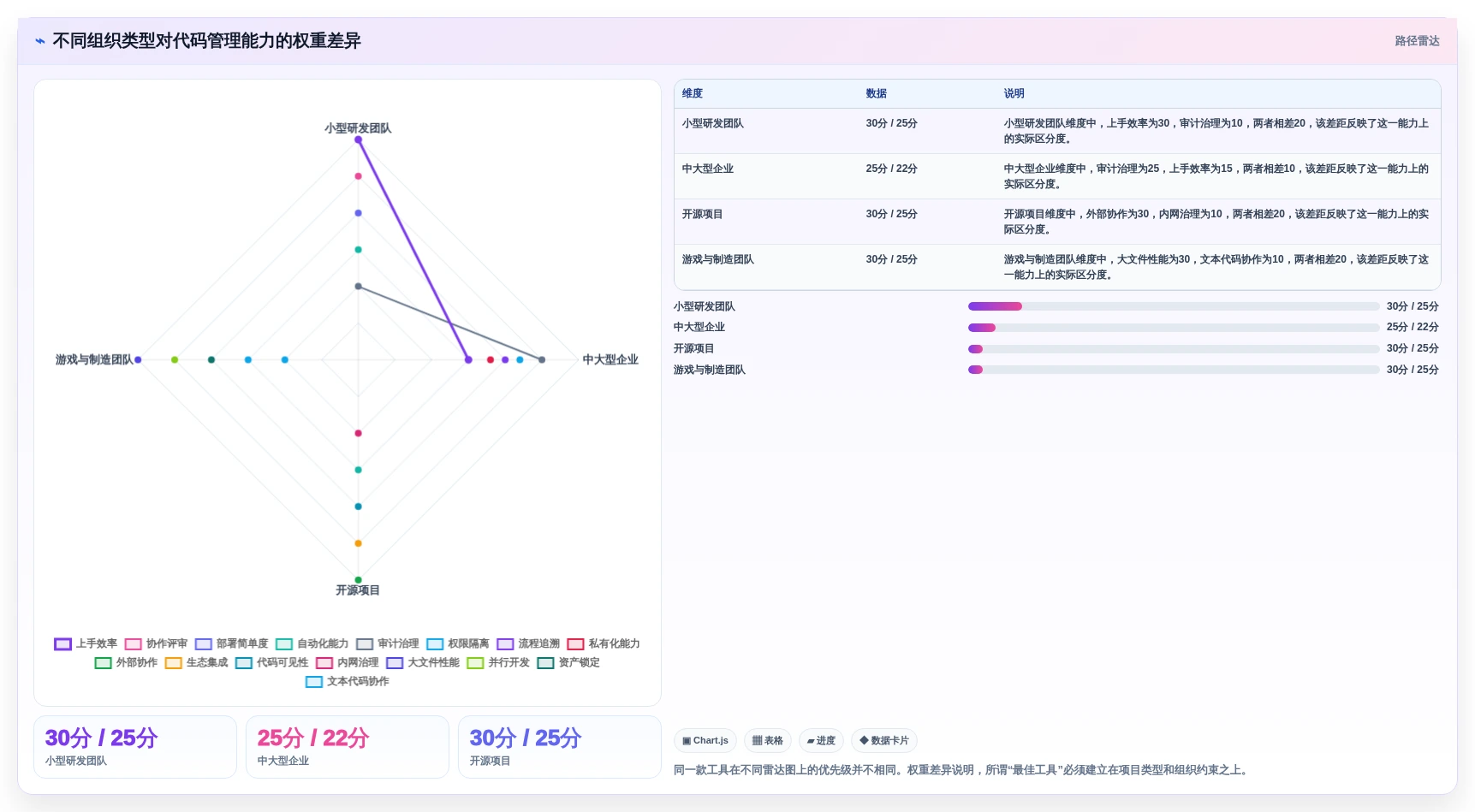Click the 维度 column header
Image resolution: width=1475 pixels, height=812 pixels.
tap(693, 94)
